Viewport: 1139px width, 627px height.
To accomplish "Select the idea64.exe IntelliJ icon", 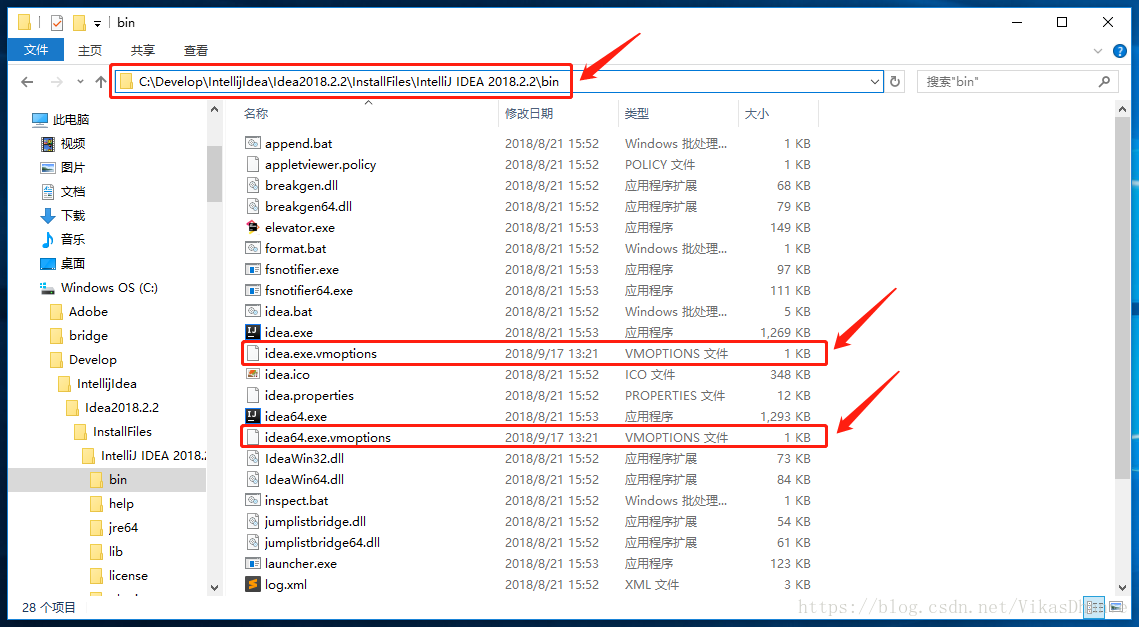I will point(253,416).
